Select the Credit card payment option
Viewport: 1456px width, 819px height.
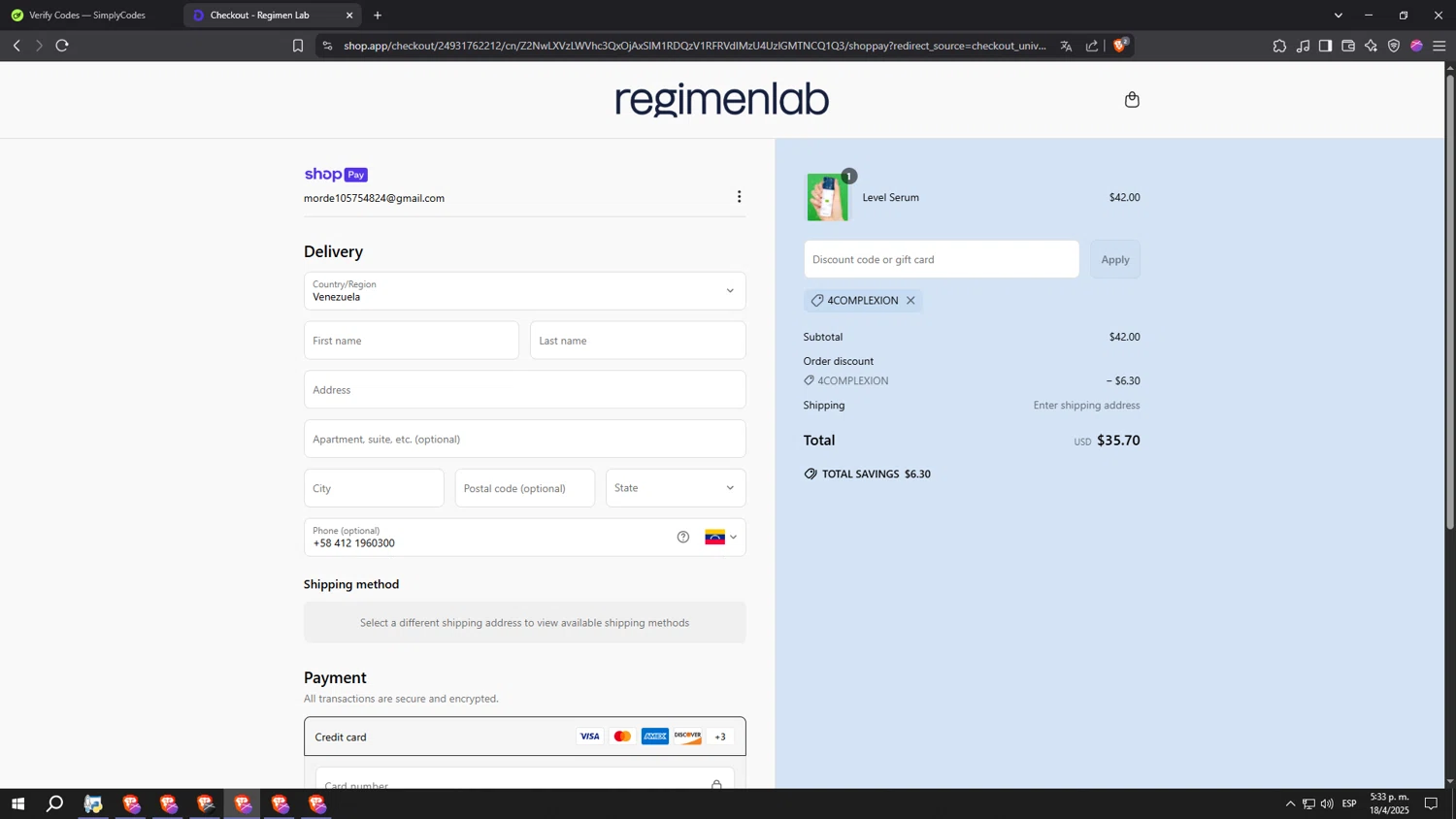(525, 737)
